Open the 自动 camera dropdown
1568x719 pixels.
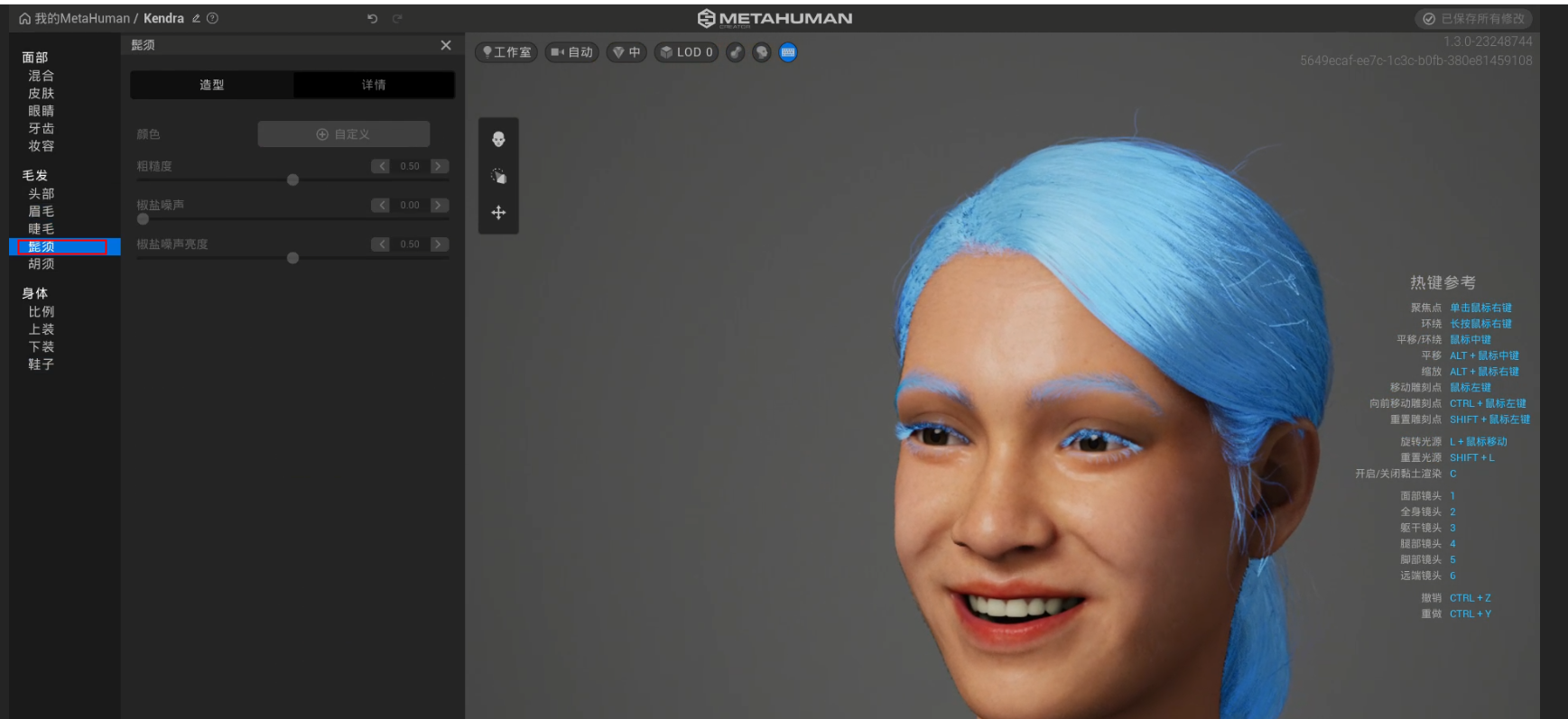(x=571, y=52)
